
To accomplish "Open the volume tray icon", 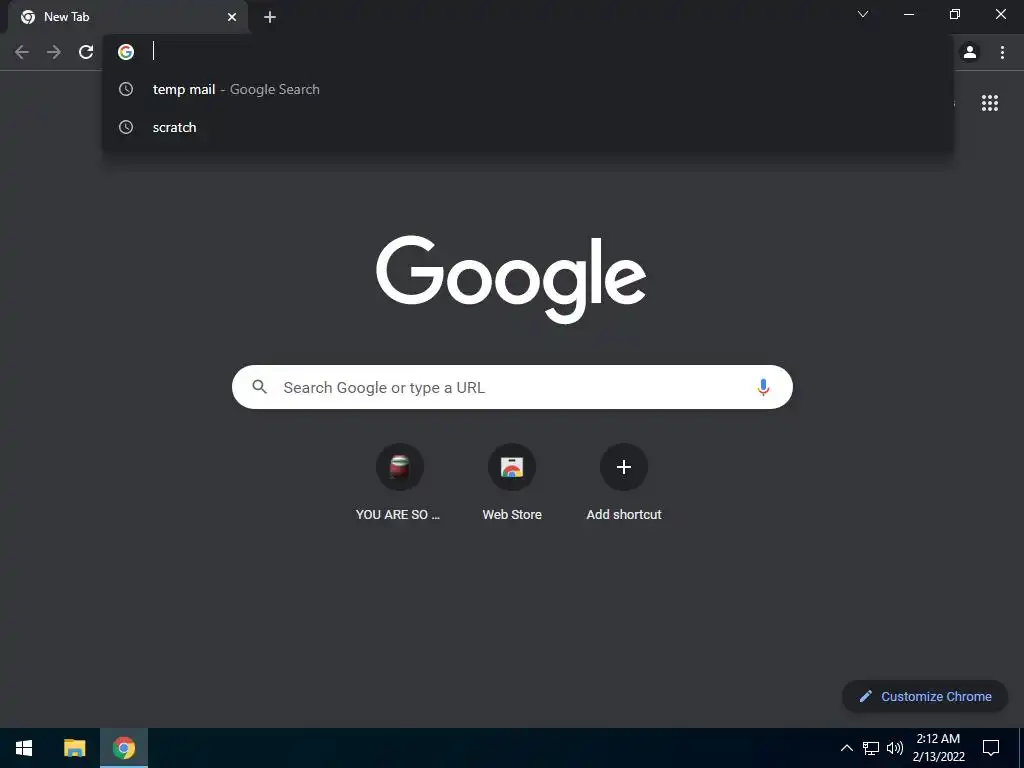I will tap(895, 748).
